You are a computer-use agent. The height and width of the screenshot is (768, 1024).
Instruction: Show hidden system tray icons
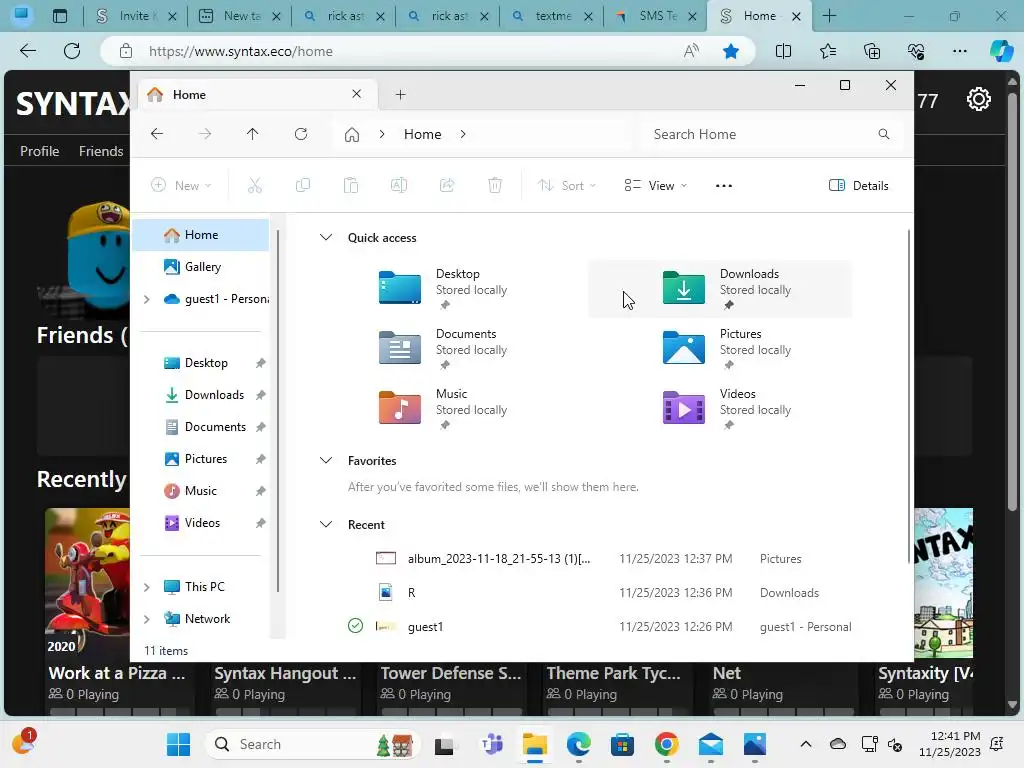(x=806, y=744)
